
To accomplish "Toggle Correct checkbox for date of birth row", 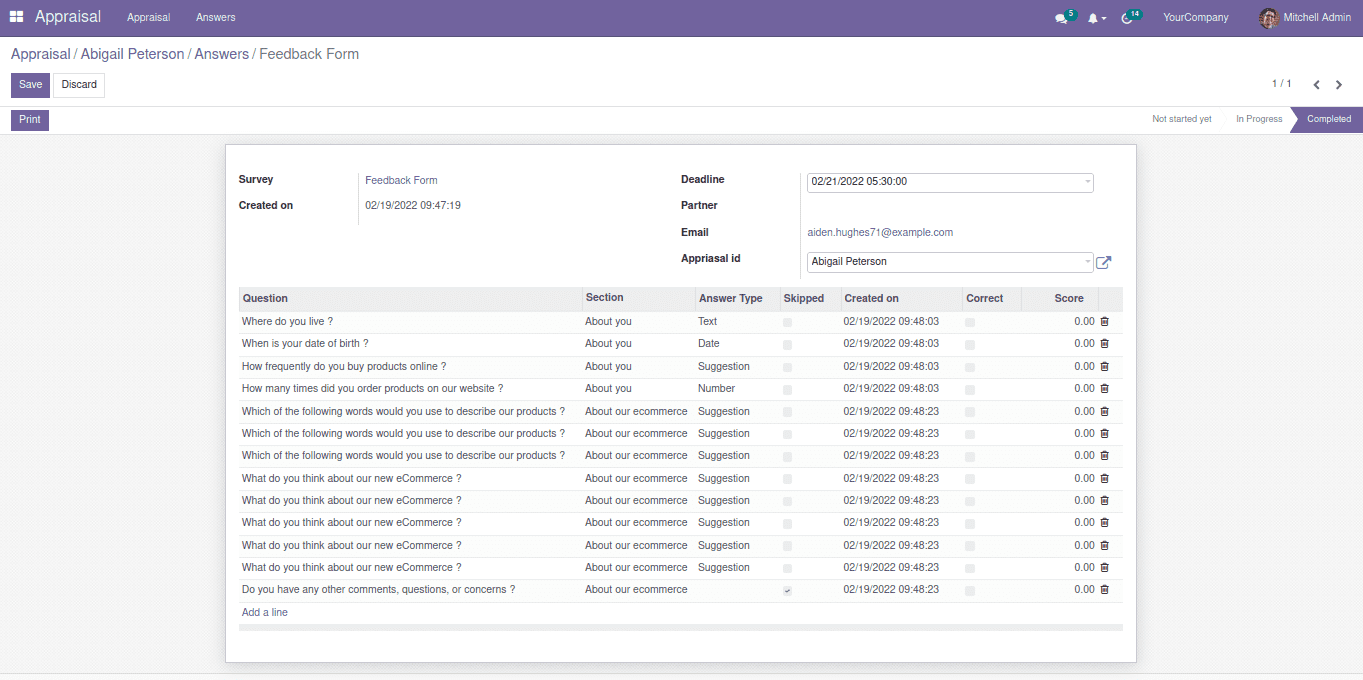I will (x=970, y=345).
